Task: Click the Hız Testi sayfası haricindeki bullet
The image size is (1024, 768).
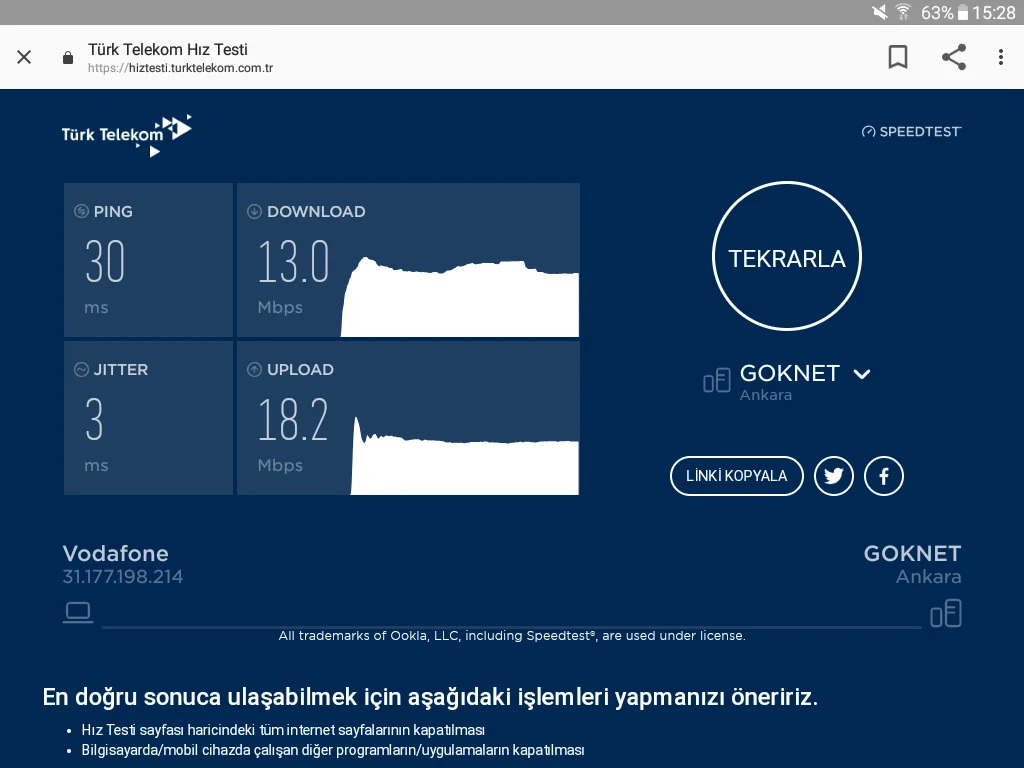Action: click(283, 730)
